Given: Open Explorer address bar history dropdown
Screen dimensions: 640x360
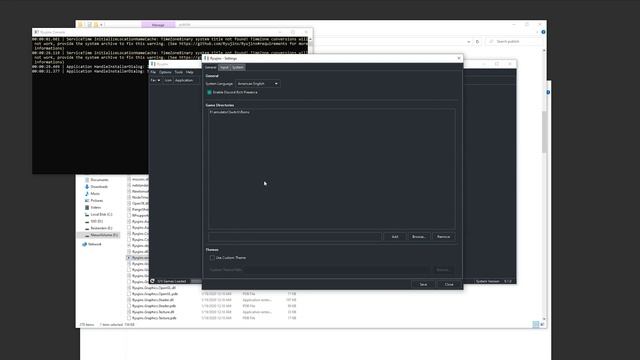Looking at the screenshot, I should [x=469, y=42].
